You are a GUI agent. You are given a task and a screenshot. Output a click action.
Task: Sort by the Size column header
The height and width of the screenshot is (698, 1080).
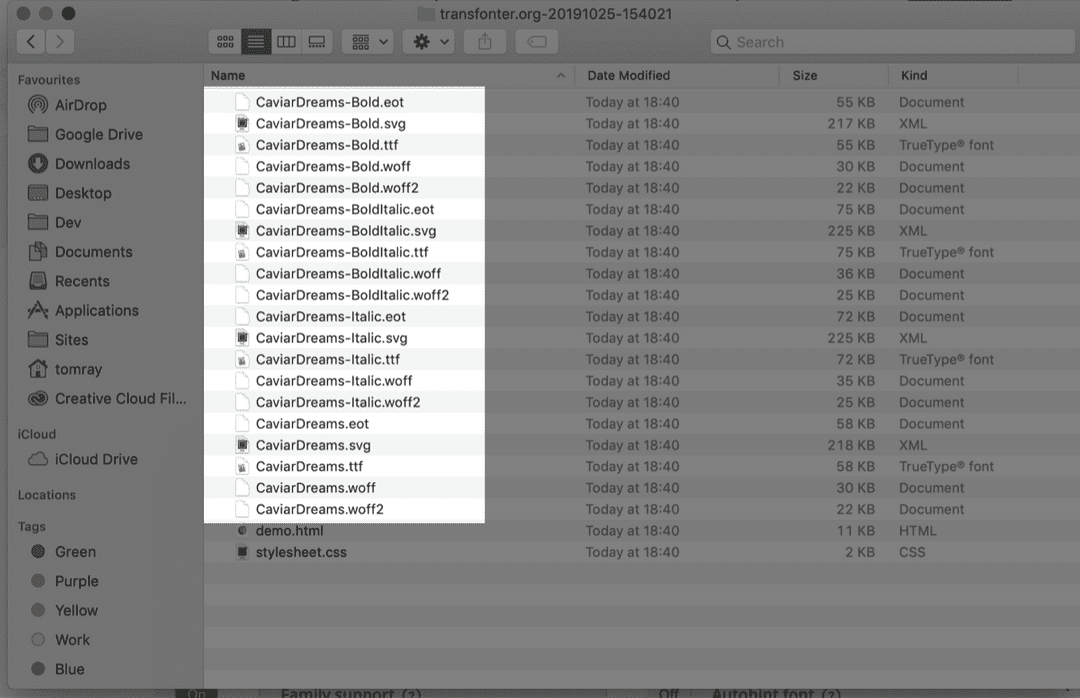click(804, 75)
